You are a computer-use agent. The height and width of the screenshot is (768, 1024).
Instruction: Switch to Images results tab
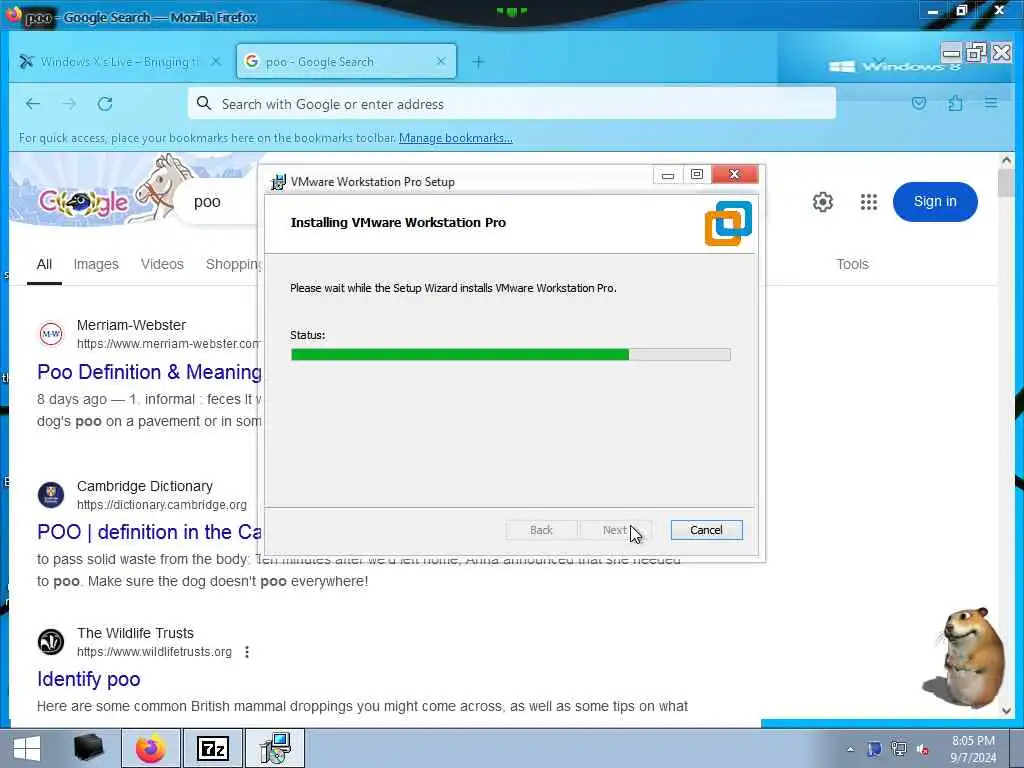pos(96,264)
